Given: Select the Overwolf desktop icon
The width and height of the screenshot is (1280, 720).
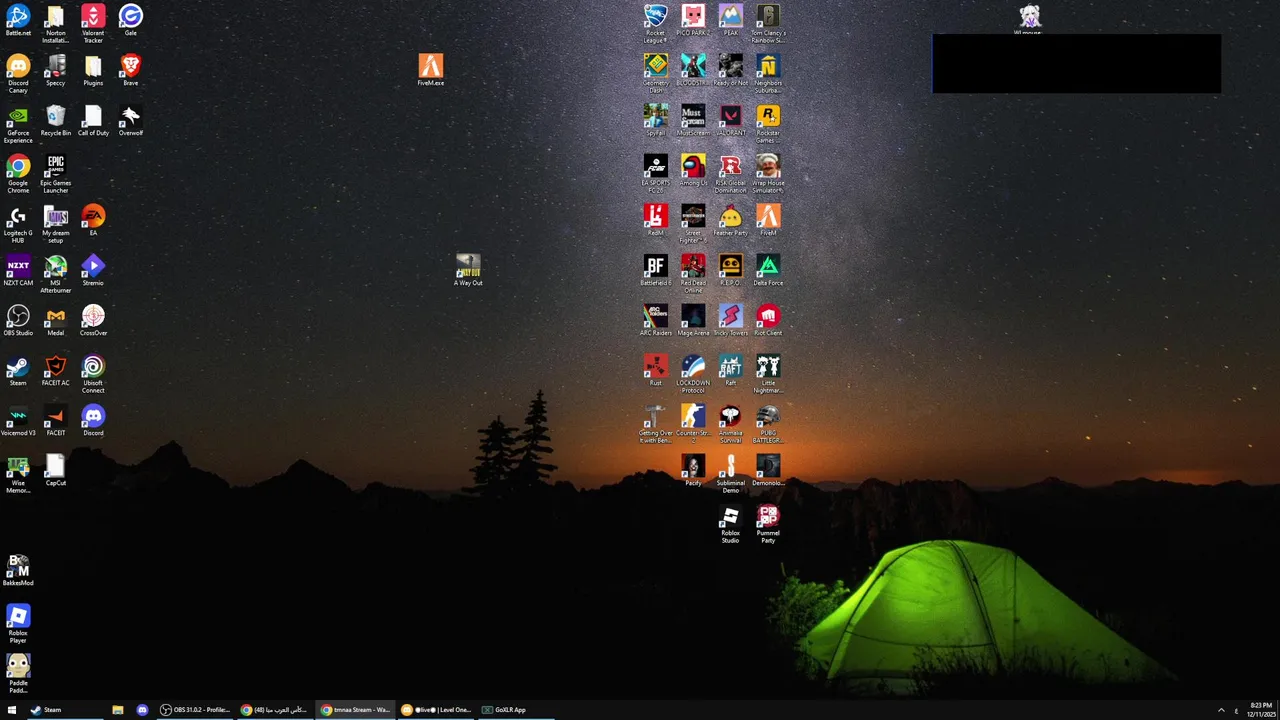Looking at the screenshot, I should pyautogui.click(x=130, y=120).
